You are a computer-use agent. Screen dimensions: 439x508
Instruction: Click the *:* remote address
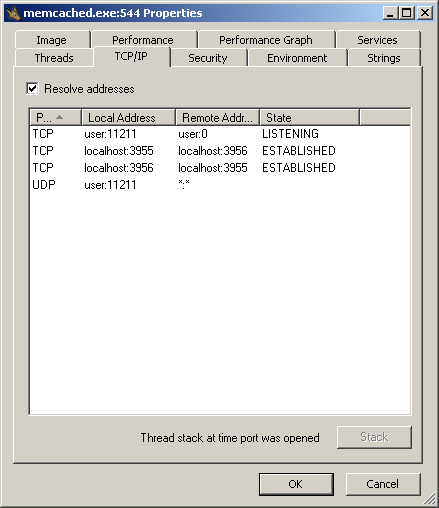coord(184,184)
